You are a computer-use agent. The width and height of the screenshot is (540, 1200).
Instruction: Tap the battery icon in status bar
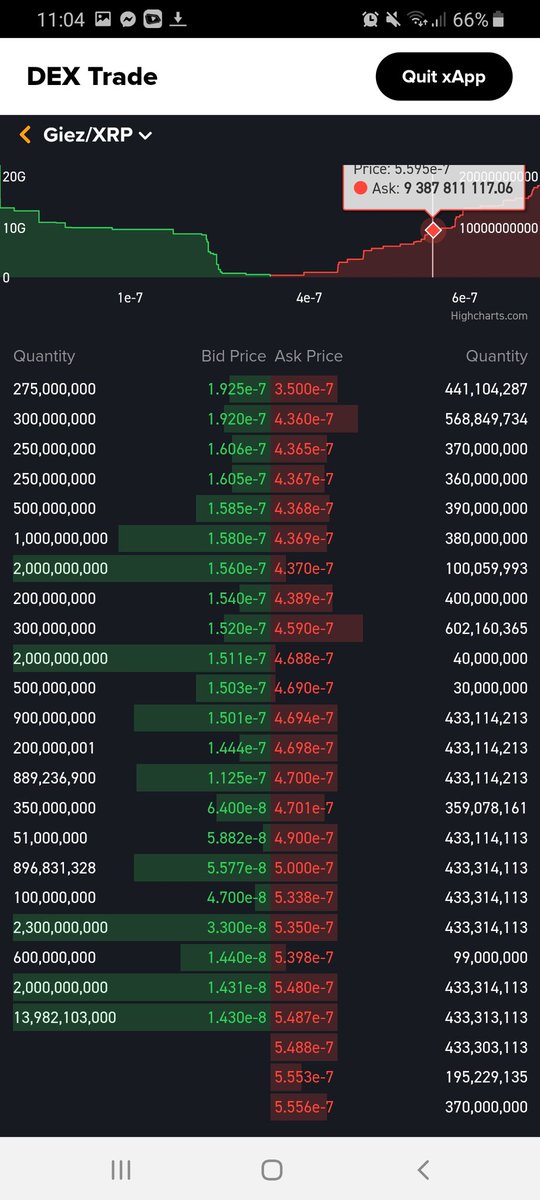499,19
